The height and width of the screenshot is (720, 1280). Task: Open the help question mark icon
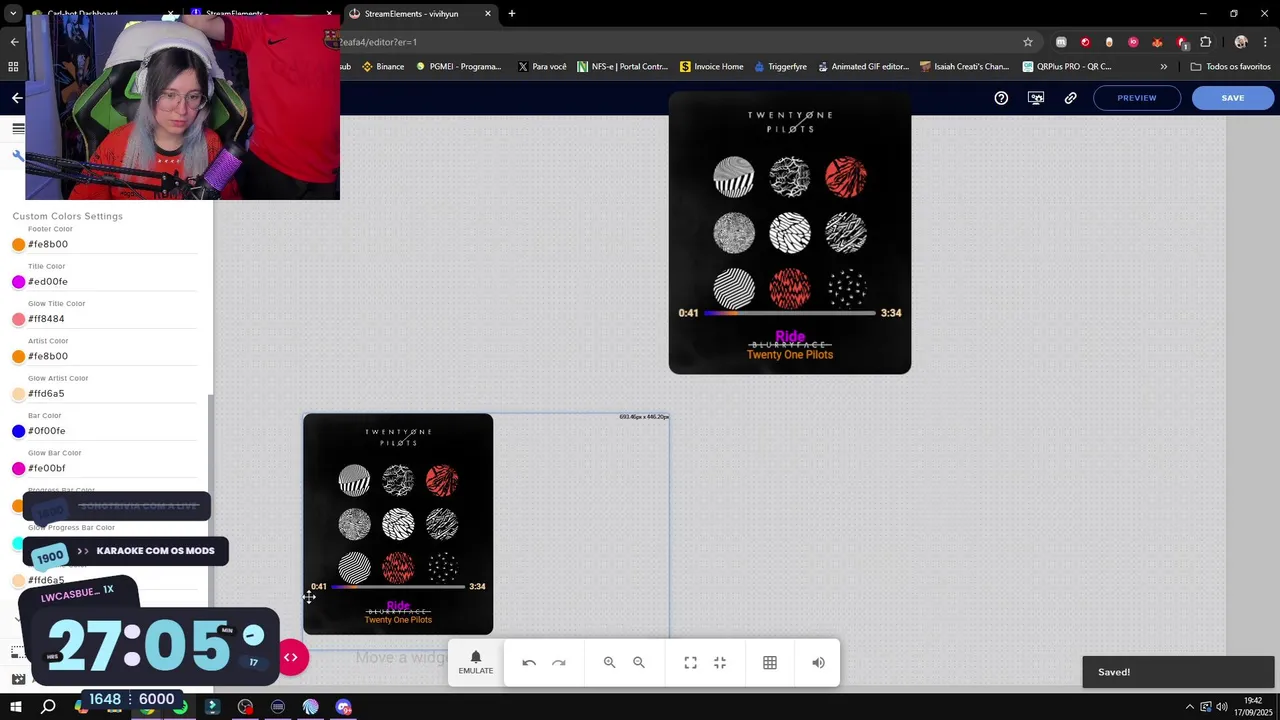(1001, 98)
